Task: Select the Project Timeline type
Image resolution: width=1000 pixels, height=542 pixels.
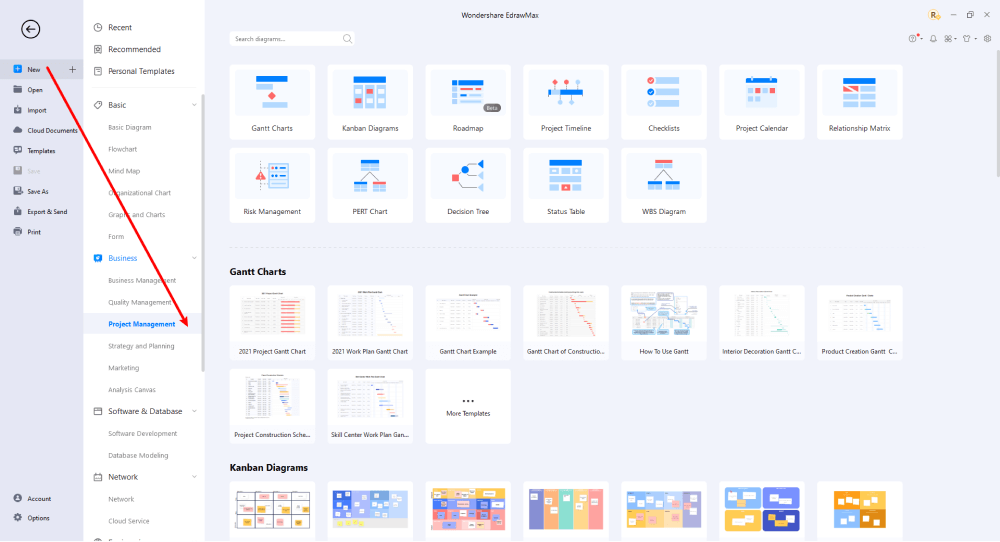Action: click(x=566, y=102)
